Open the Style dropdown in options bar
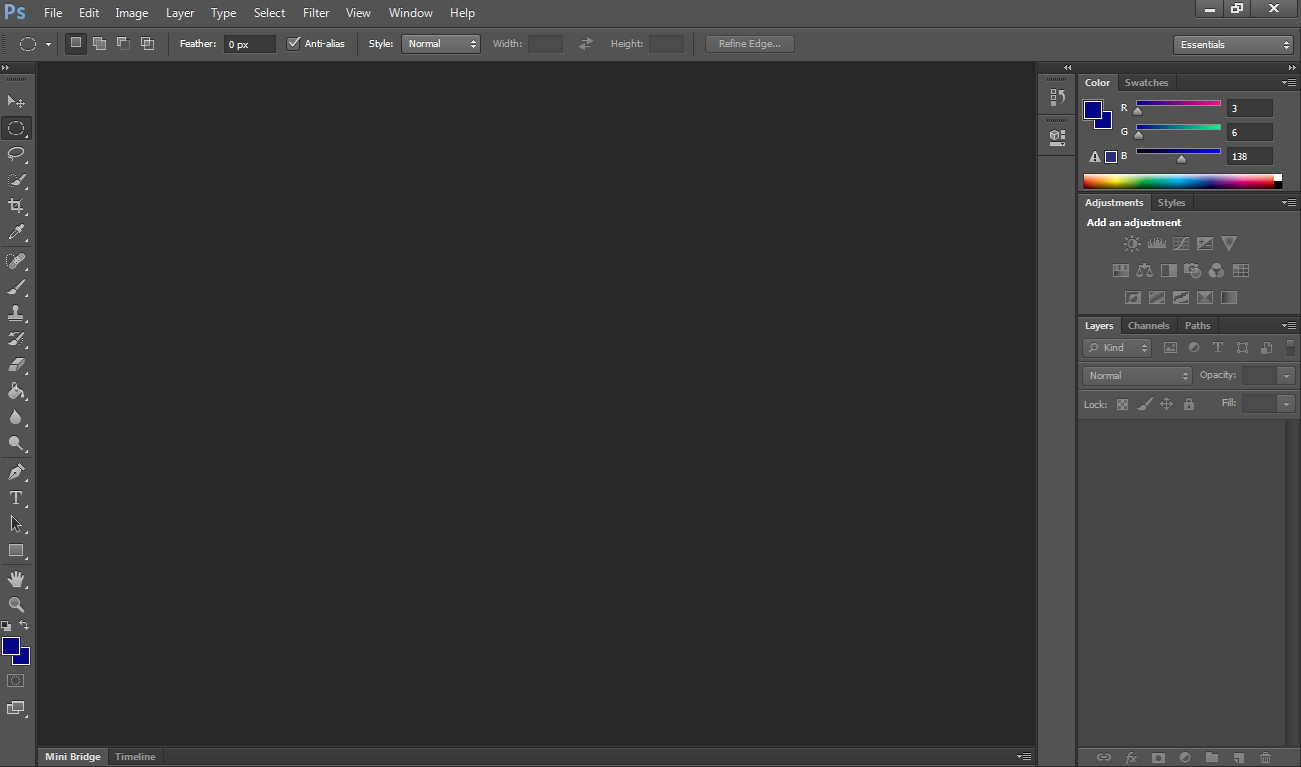Image resolution: width=1301 pixels, height=767 pixels. click(x=440, y=43)
